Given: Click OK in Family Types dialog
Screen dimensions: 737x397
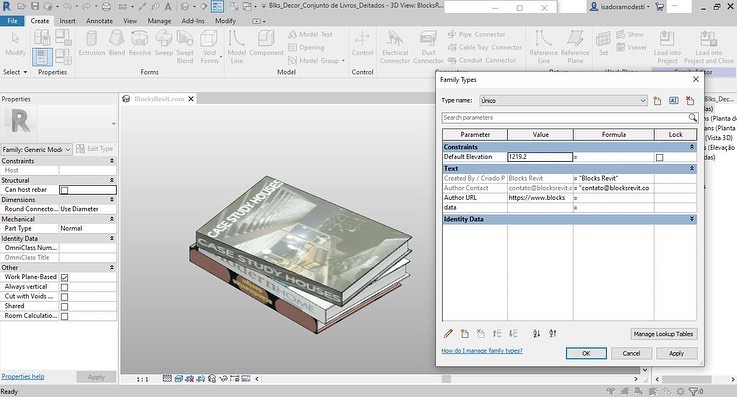Looking at the screenshot, I should coord(586,353).
